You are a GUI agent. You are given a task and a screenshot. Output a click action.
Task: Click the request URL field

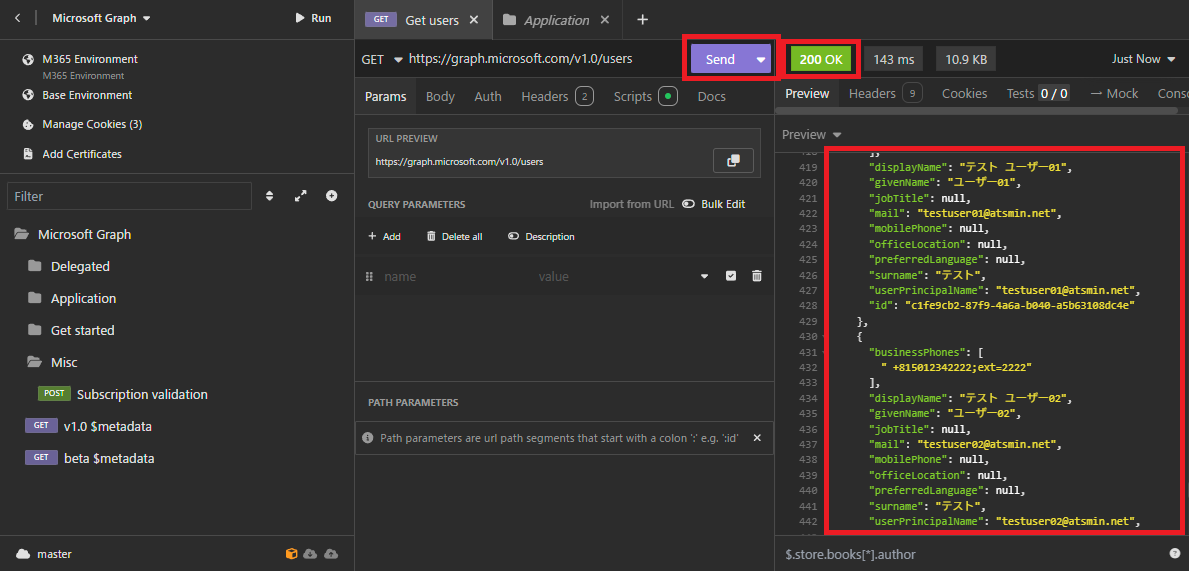(520, 58)
